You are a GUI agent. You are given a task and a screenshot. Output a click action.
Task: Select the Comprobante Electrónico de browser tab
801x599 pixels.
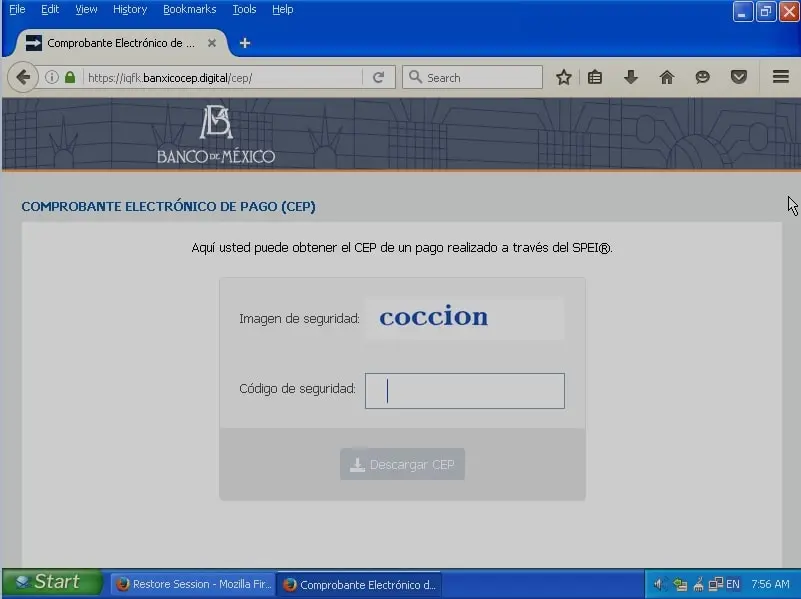(x=122, y=43)
